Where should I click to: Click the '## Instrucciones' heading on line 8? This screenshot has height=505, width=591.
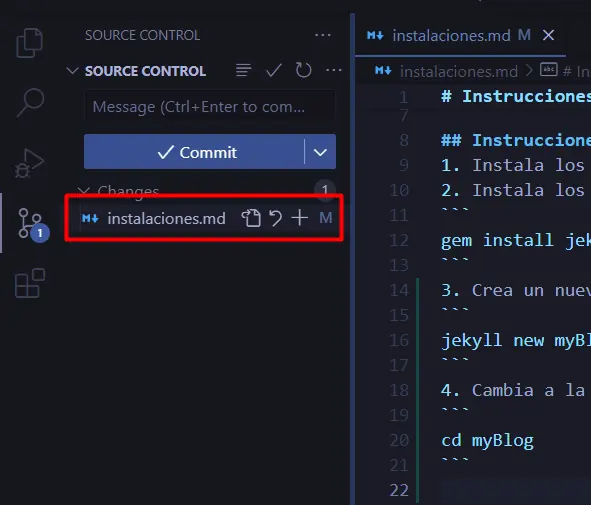(x=516, y=140)
